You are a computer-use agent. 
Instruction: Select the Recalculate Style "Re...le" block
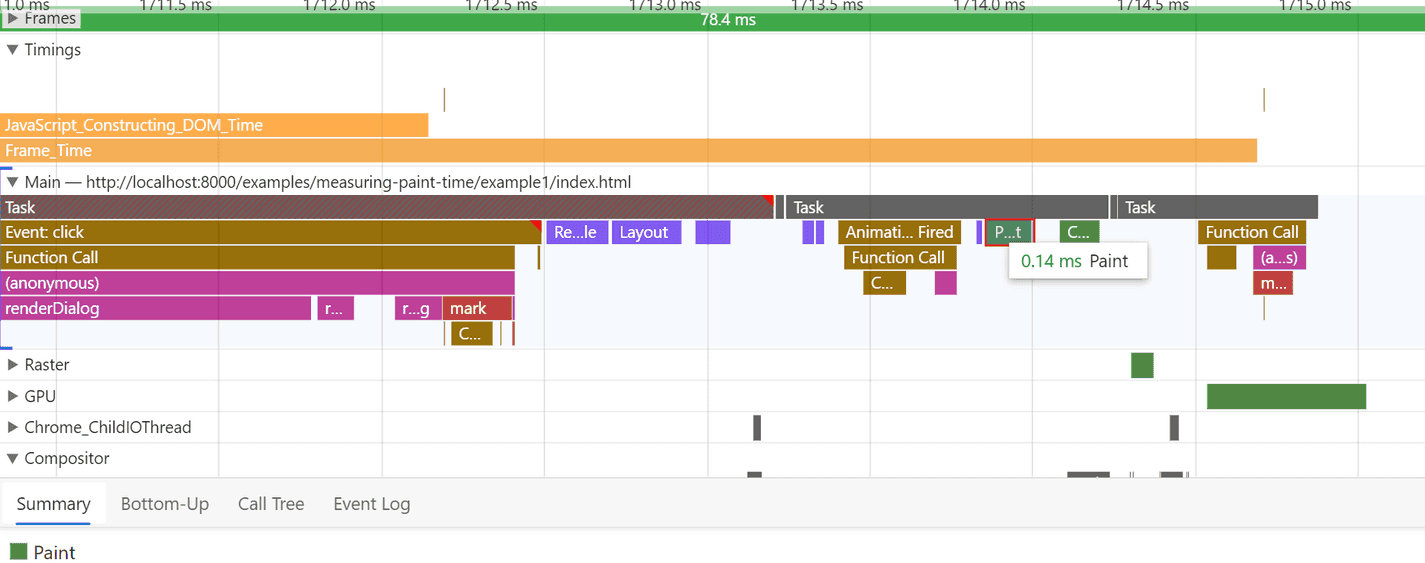(x=577, y=232)
